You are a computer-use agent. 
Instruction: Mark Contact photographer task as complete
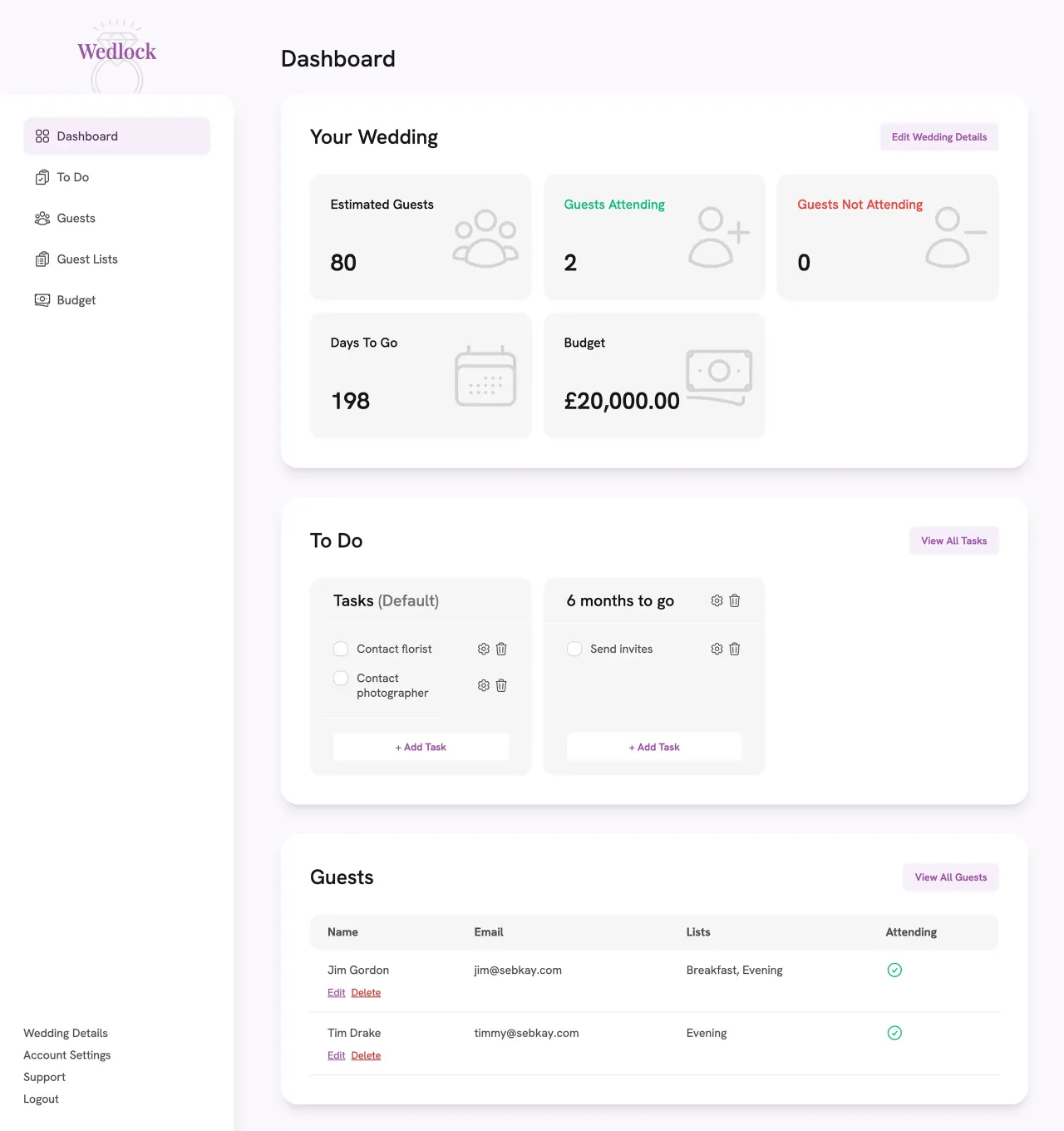341,678
